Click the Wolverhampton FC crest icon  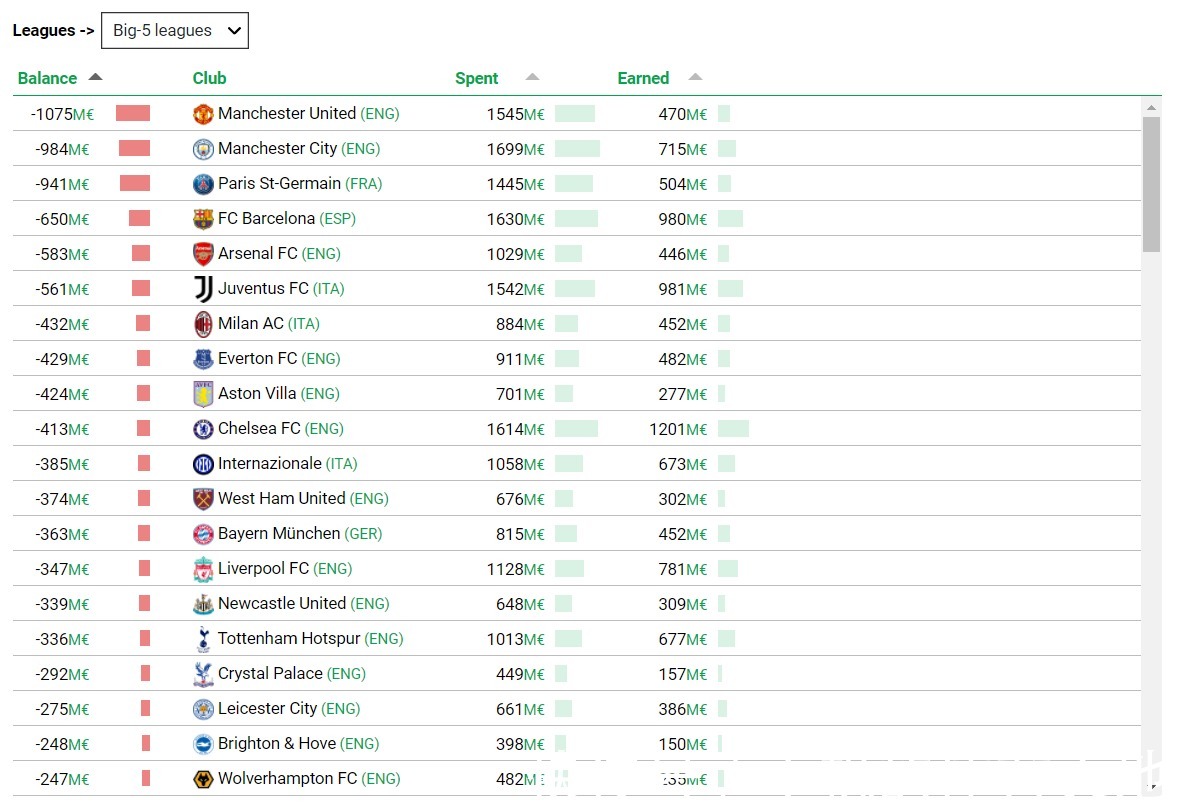[x=203, y=779]
